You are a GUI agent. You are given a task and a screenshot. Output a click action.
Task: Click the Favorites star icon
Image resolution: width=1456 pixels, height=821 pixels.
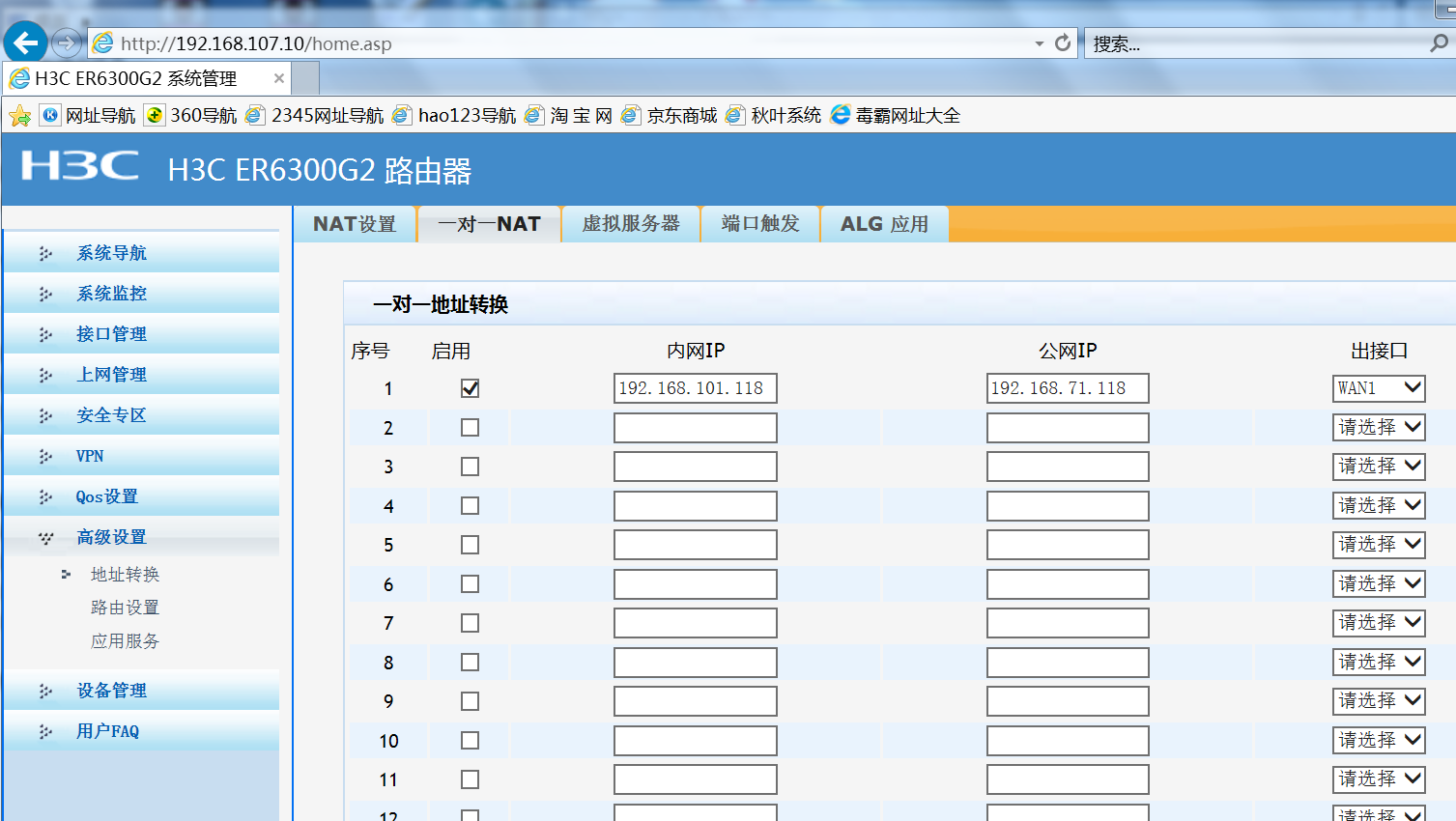(x=19, y=116)
